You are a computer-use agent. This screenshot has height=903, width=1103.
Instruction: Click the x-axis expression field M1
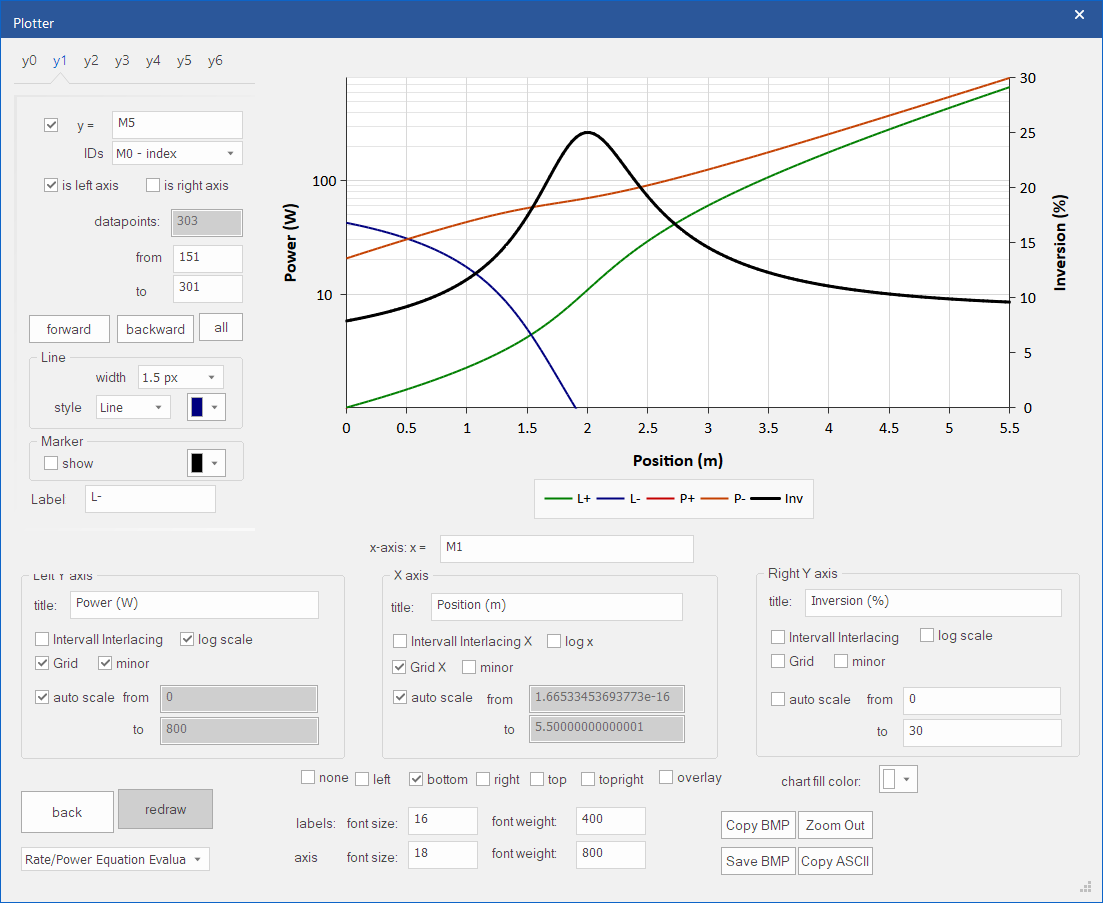coord(566,549)
